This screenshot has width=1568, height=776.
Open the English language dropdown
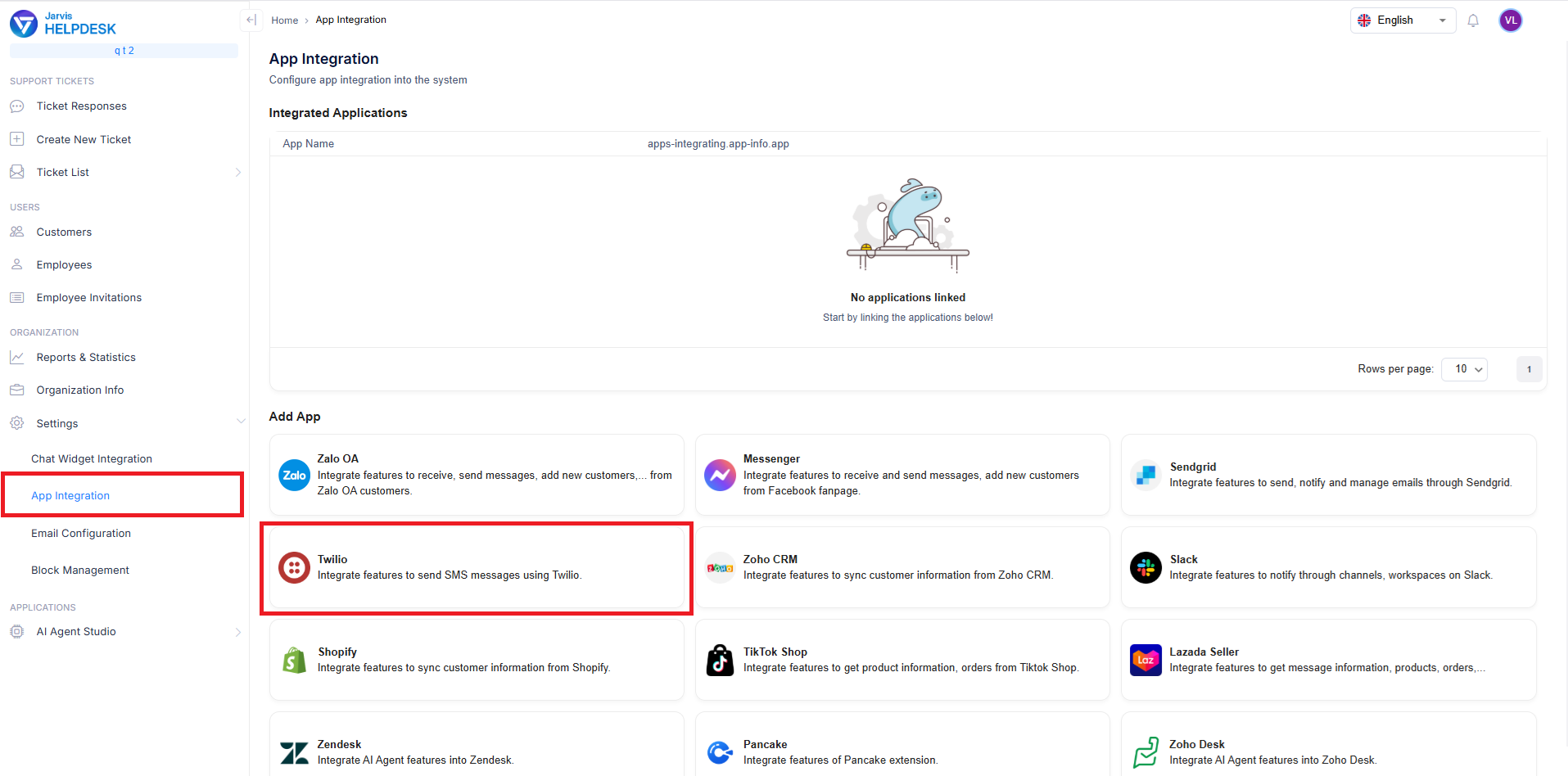tap(1403, 20)
